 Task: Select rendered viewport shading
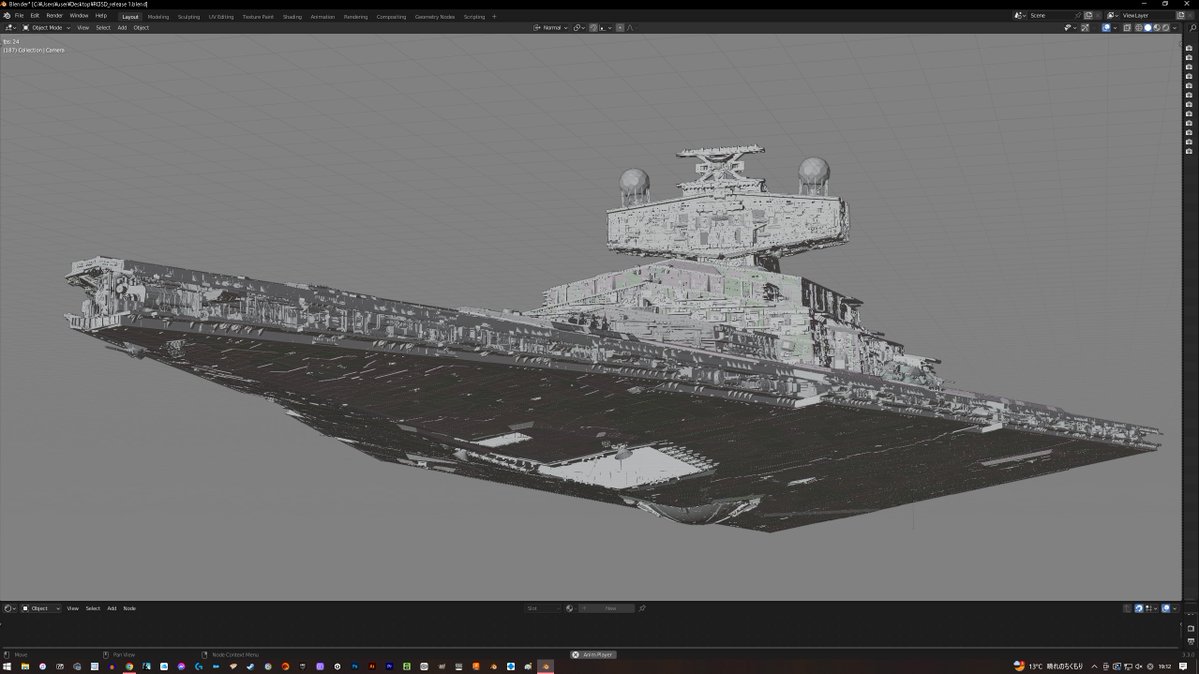[x=1166, y=28]
